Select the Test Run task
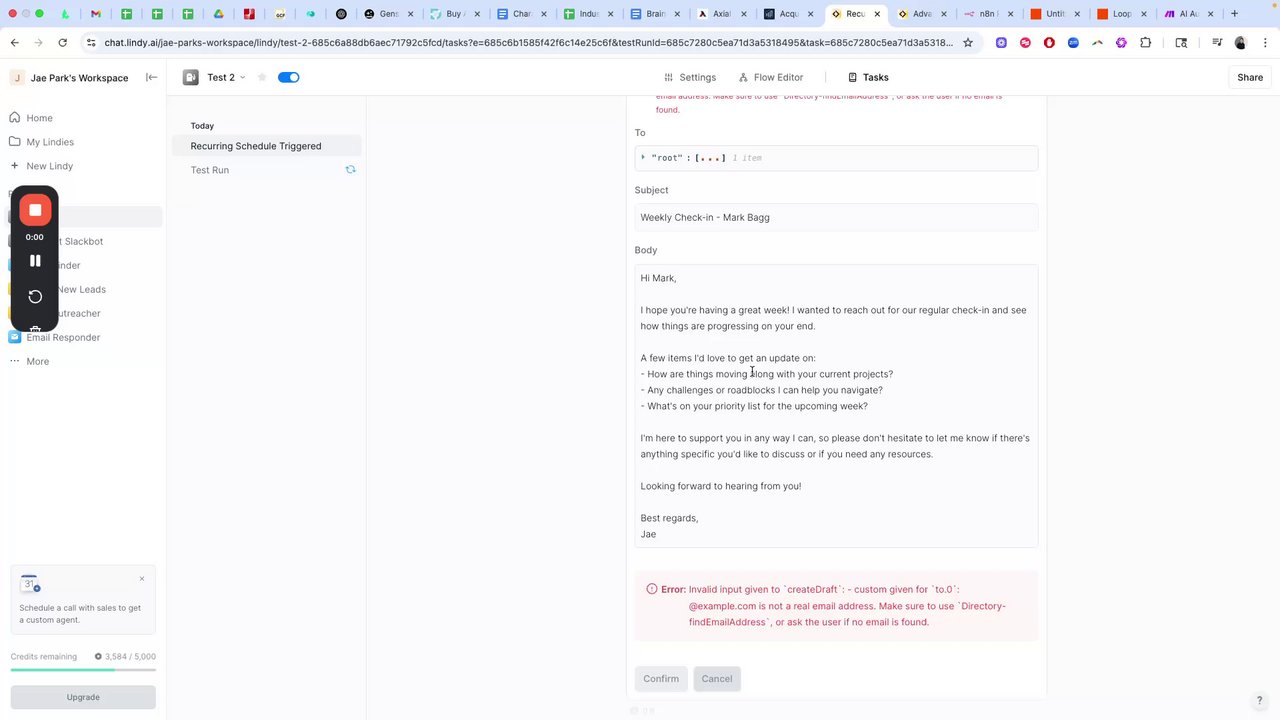Screen dimensions: 1280x720 pos(264,170)
